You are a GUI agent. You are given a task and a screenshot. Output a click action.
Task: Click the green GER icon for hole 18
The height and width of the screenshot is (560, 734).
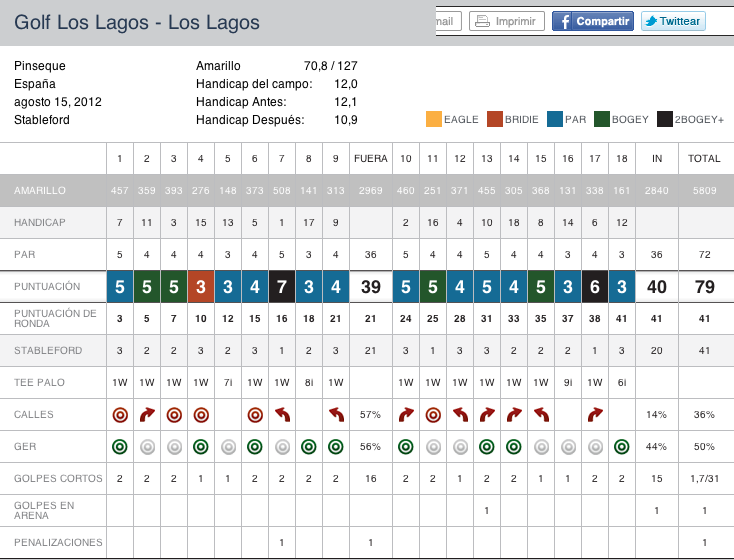pyautogui.click(x=622, y=447)
